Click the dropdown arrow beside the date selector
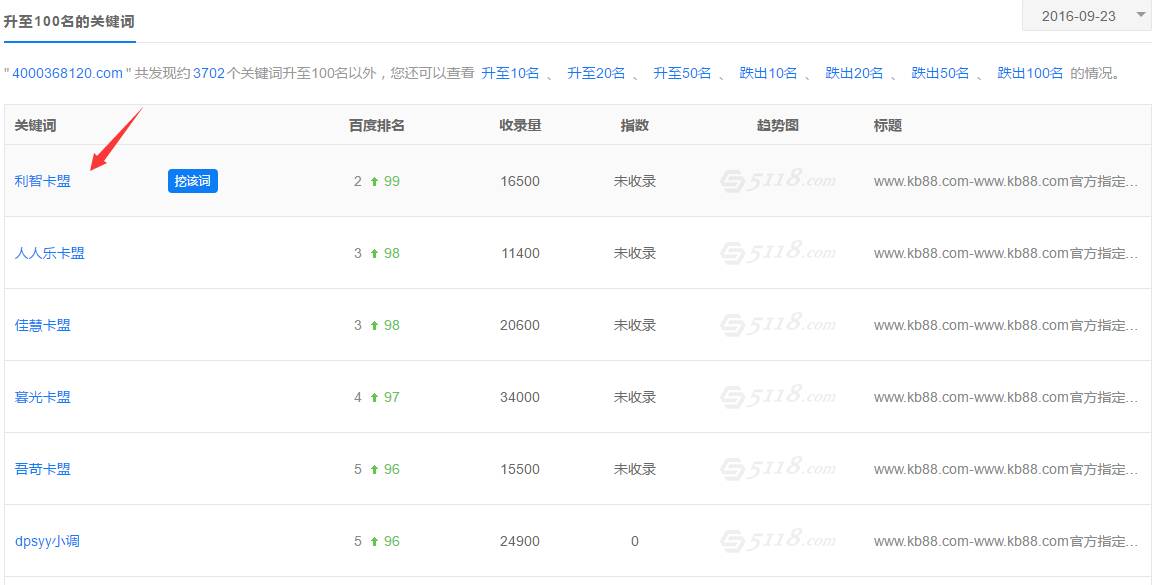The width and height of the screenshot is (1154, 585). coord(1138,15)
